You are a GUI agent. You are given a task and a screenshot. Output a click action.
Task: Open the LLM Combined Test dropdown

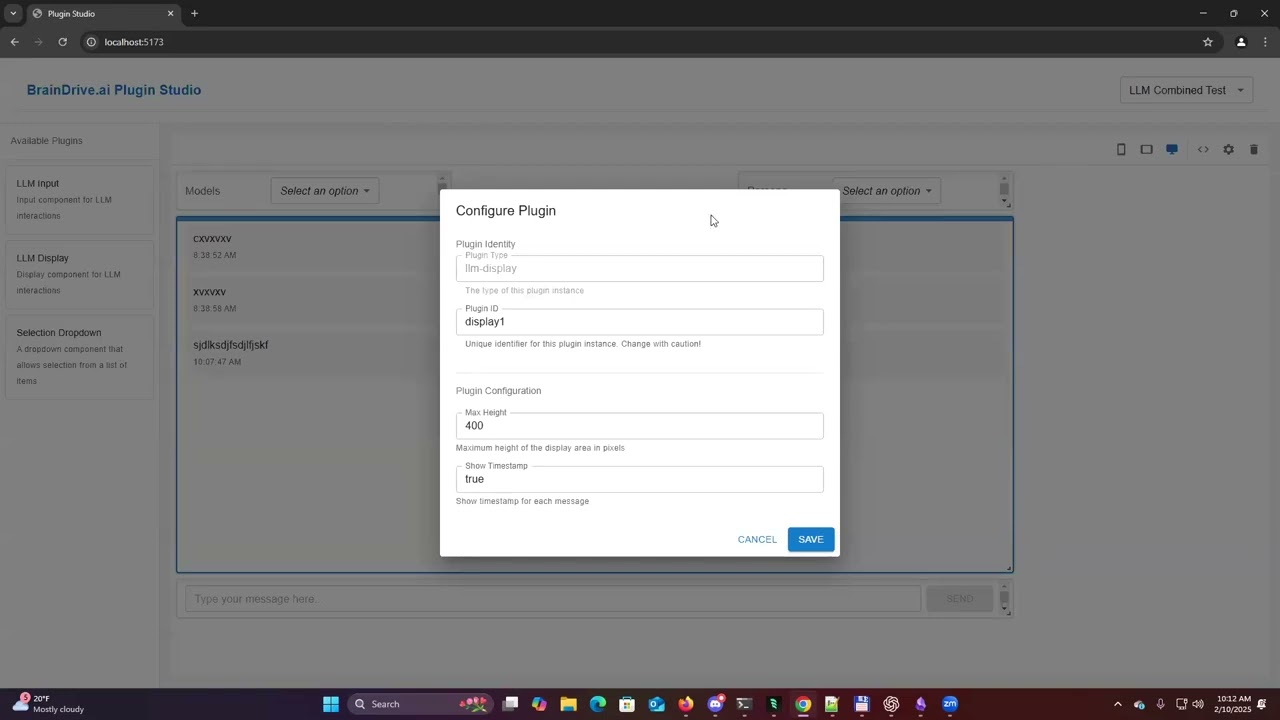[1186, 90]
